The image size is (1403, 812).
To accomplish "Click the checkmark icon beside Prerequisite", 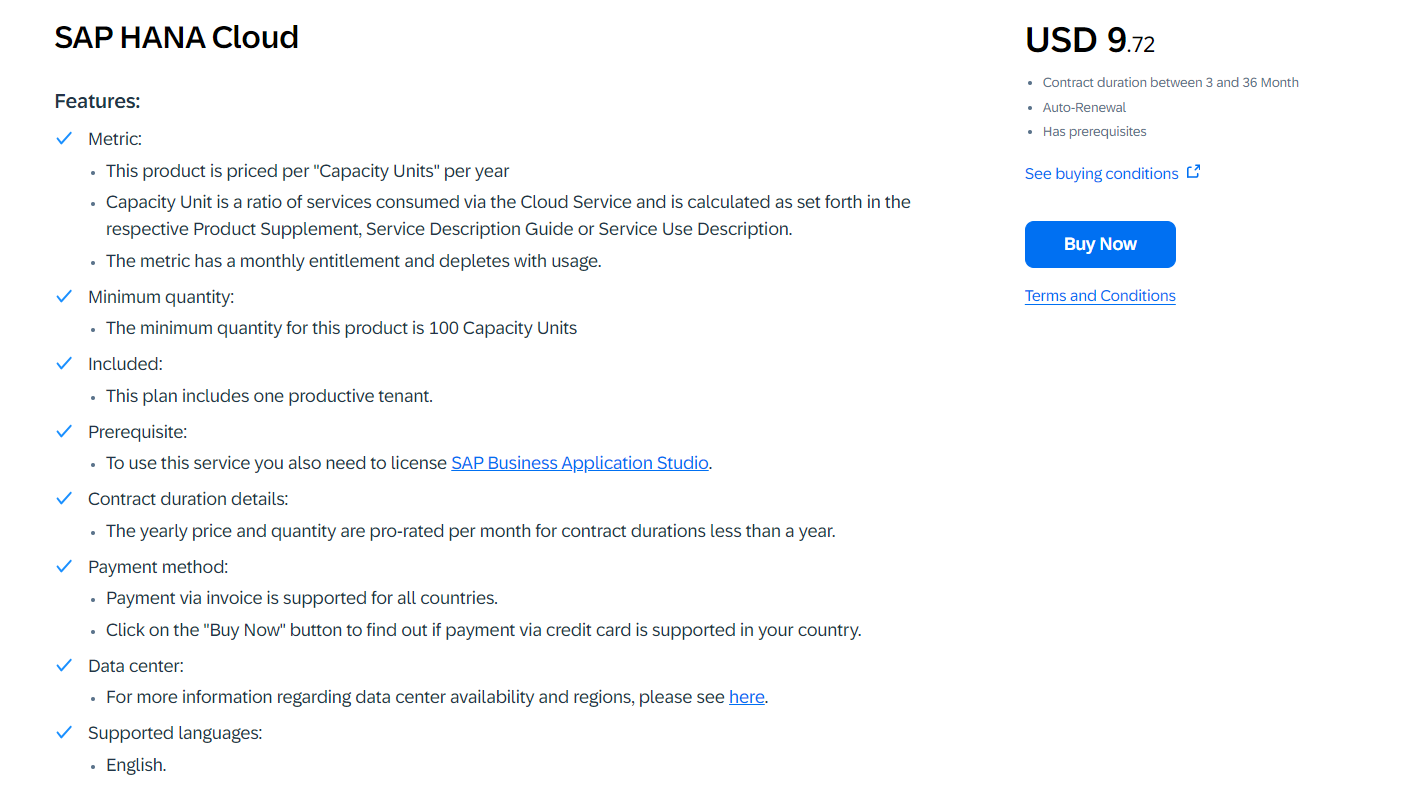I will click(64, 430).
